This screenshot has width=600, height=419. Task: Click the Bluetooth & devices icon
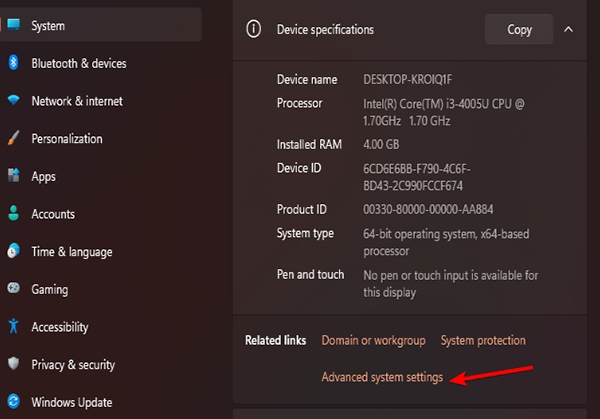pos(13,63)
